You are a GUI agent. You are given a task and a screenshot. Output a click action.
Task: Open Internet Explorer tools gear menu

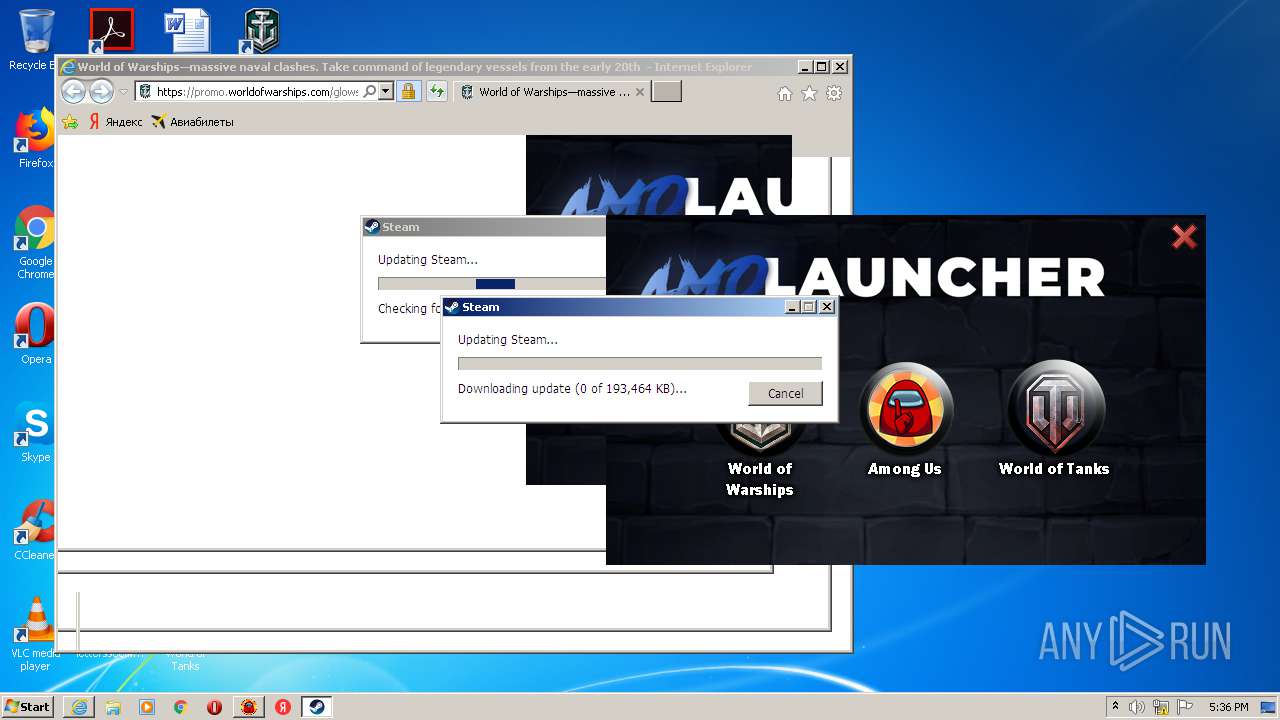(834, 93)
